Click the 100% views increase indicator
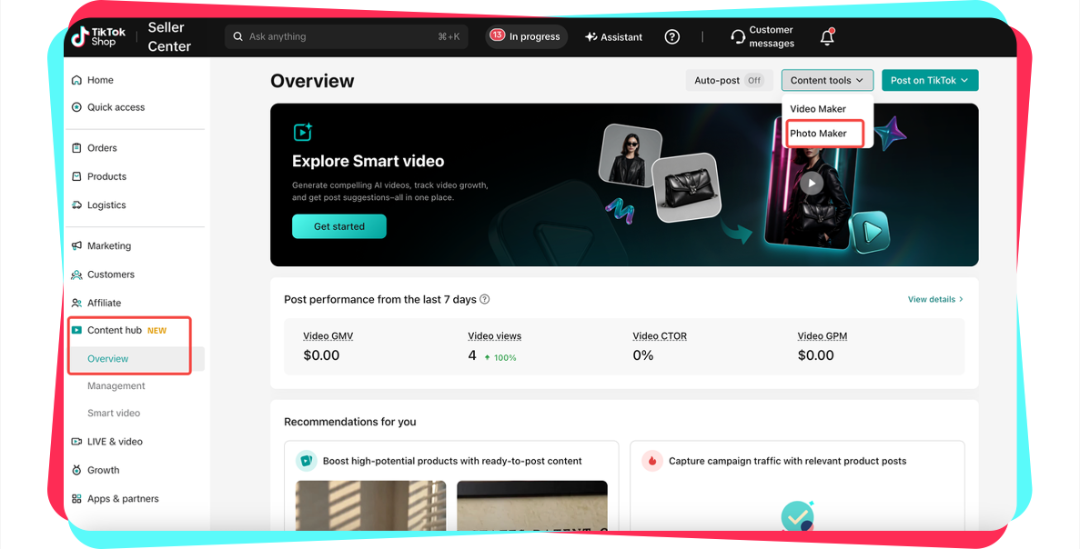 501,358
